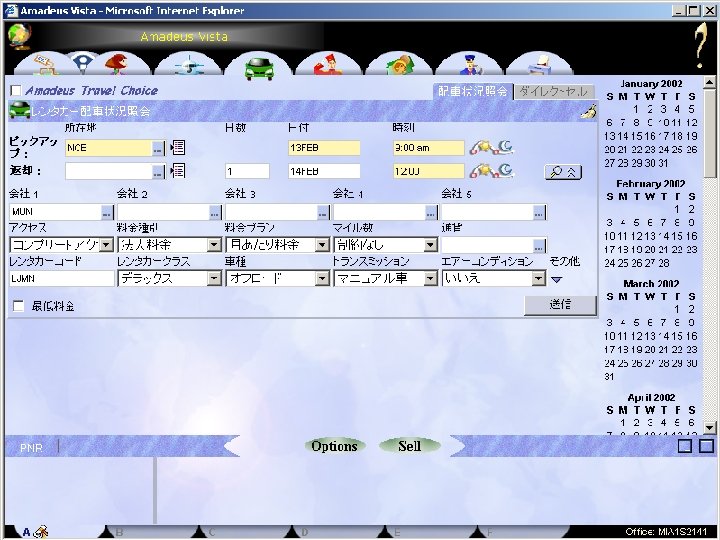Select day 28 in February 2002 calendar
Viewport: 720px width, 540px height.
point(664,264)
